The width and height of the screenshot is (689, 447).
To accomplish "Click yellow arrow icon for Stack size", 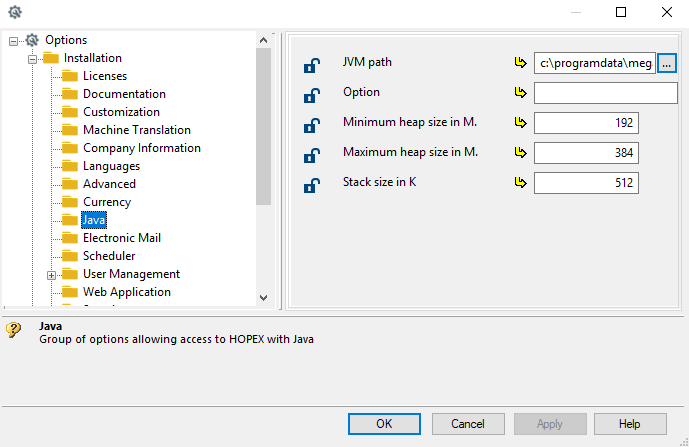I will point(520,182).
